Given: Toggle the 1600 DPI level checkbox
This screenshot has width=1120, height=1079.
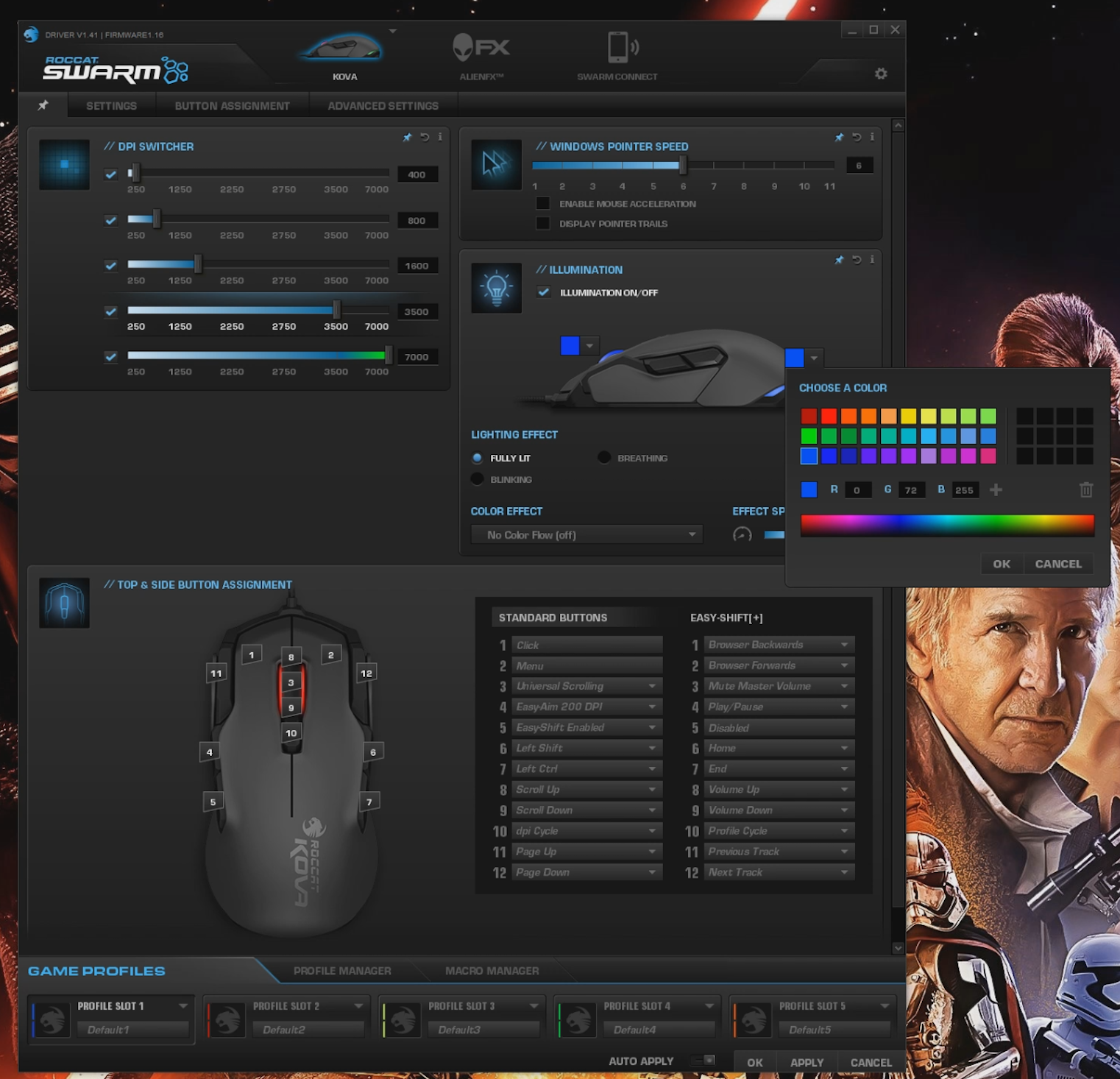Looking at the screenshot, I should coord(110,266).
